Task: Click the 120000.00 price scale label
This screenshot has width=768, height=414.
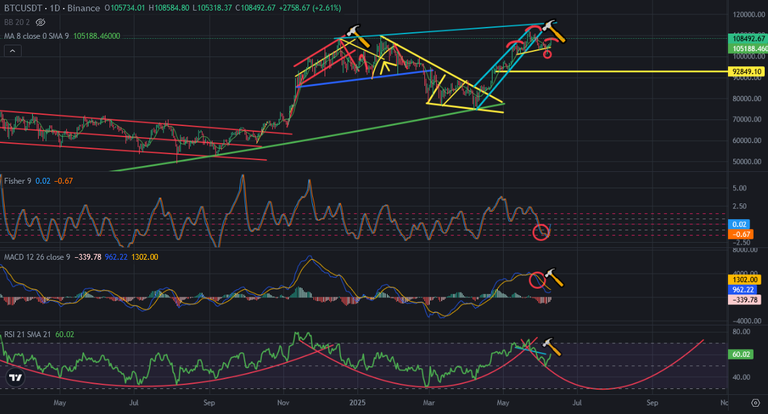Action: click(749, 15)
